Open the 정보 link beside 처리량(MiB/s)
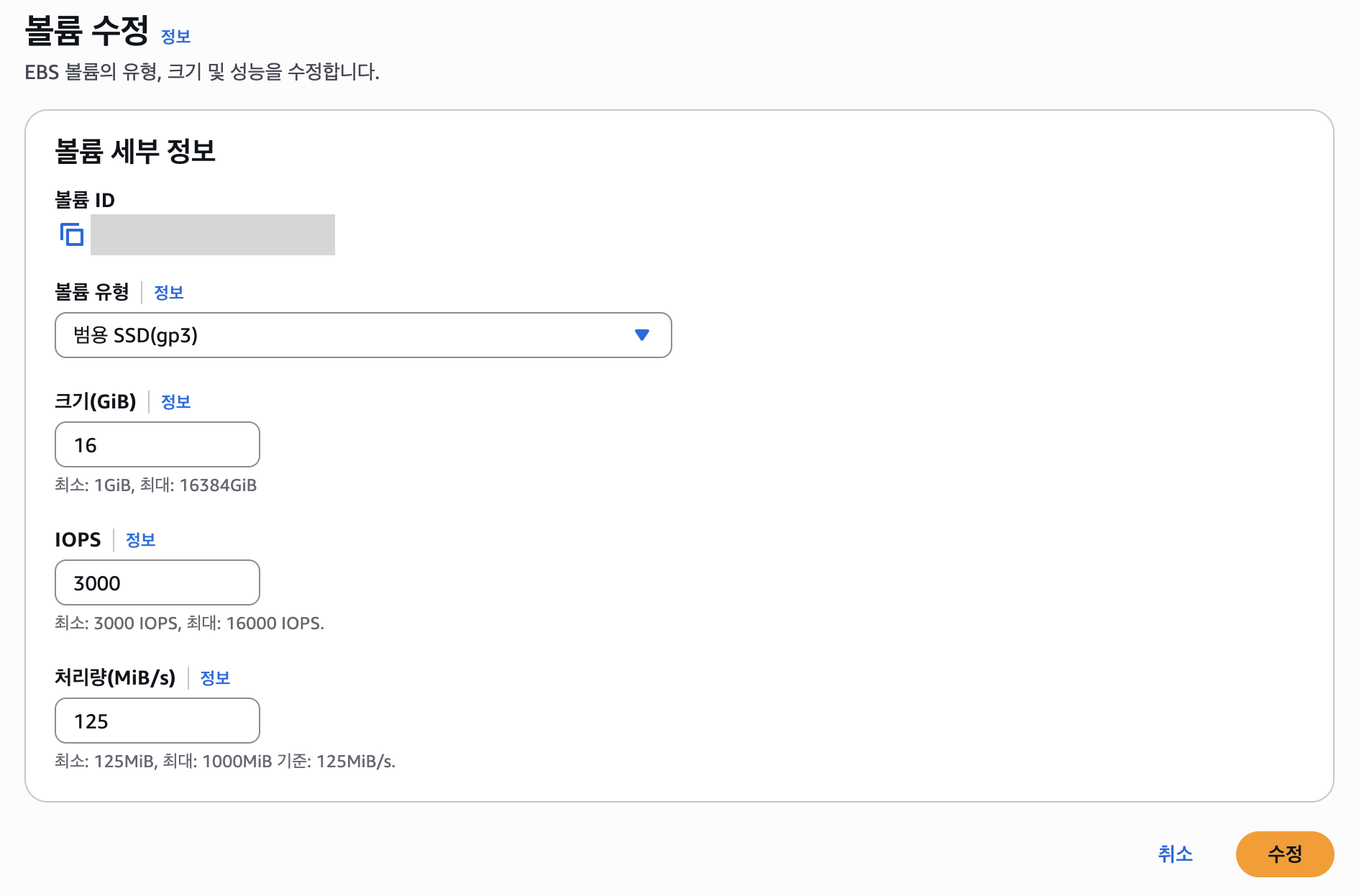1359x896 pixels. pos(215,678)
